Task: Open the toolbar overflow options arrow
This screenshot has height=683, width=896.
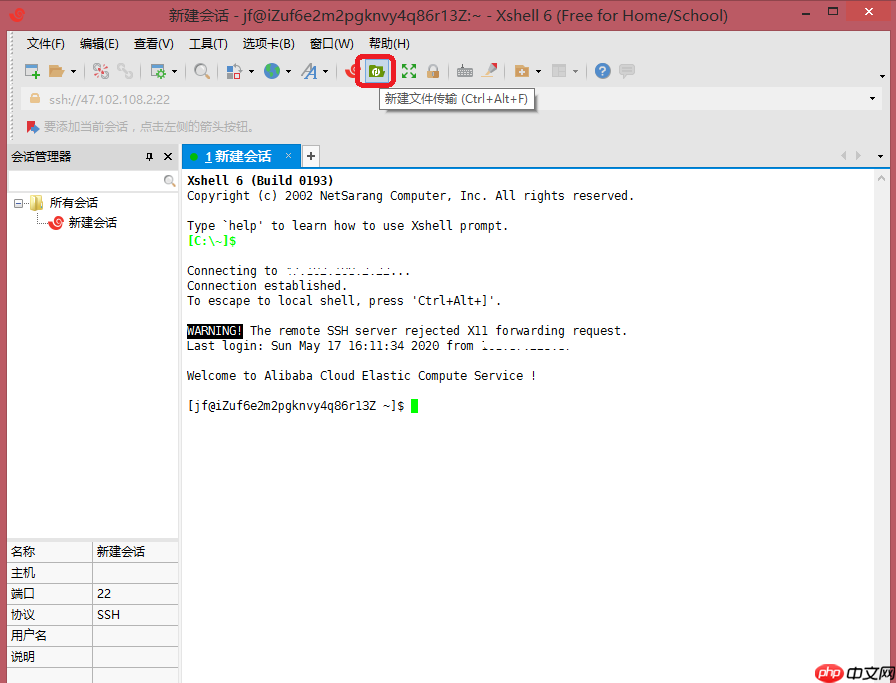Action: 883,76
